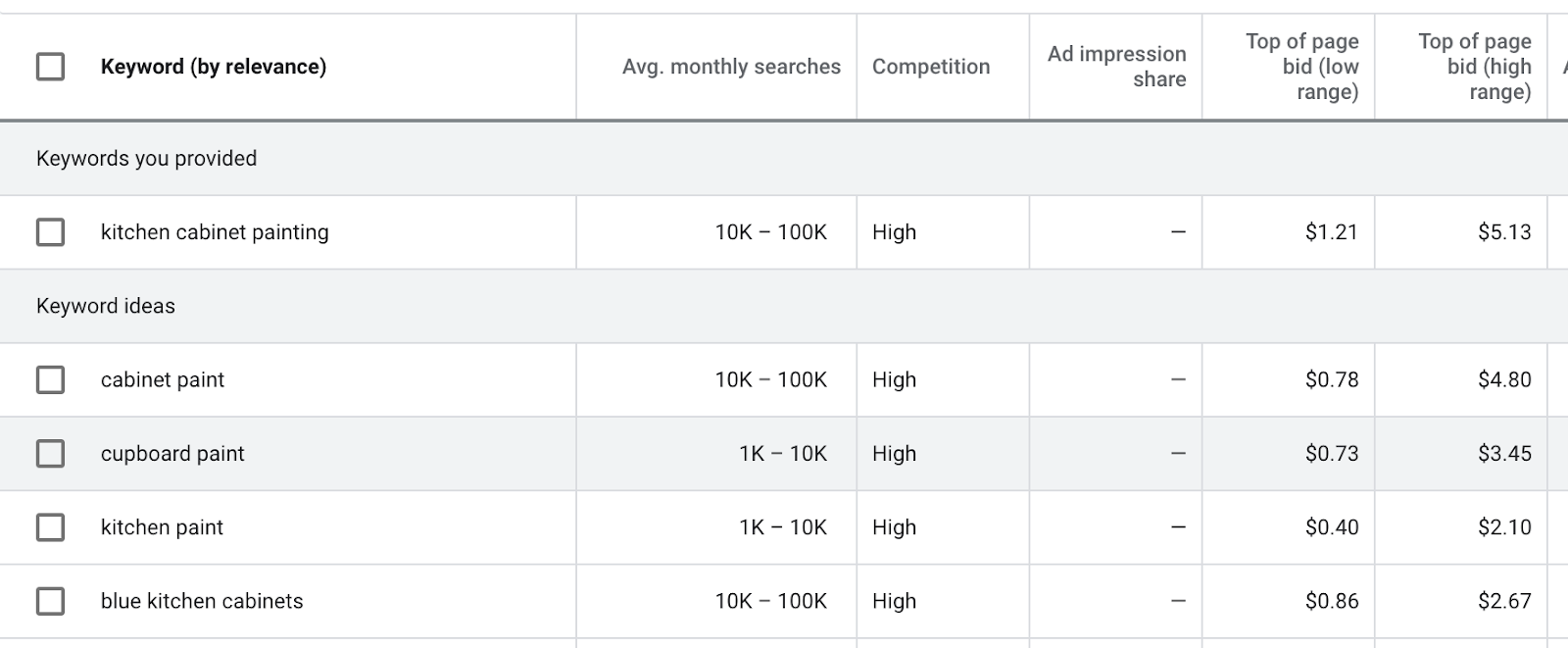The image size is (1568, 648).
Task: Sort by Top of page bid (low range)
Action: [x=1301, y=67]
